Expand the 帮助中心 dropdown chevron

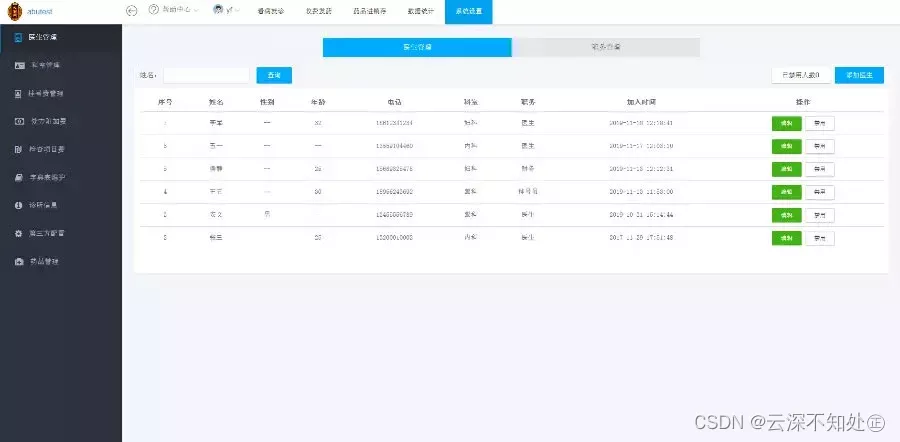196,10
